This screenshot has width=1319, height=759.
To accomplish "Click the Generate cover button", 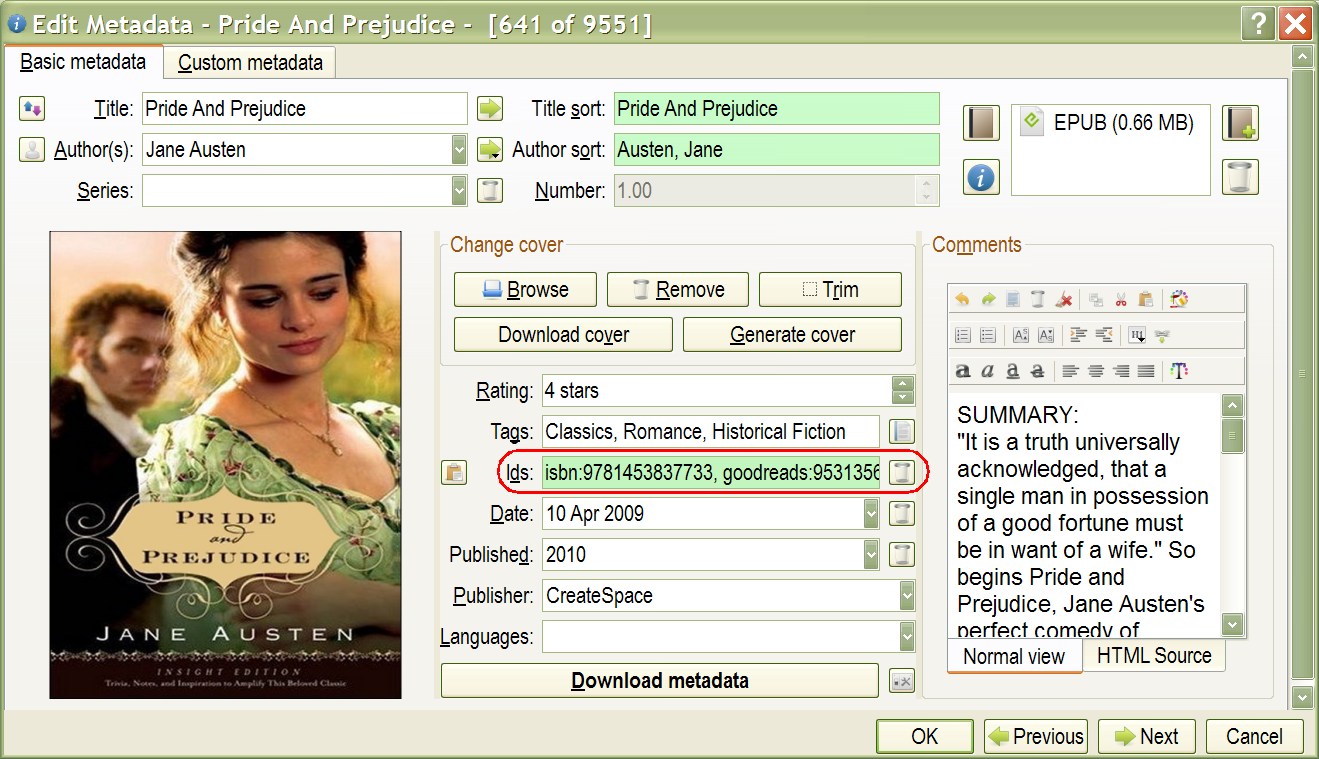I will [793, 335].
